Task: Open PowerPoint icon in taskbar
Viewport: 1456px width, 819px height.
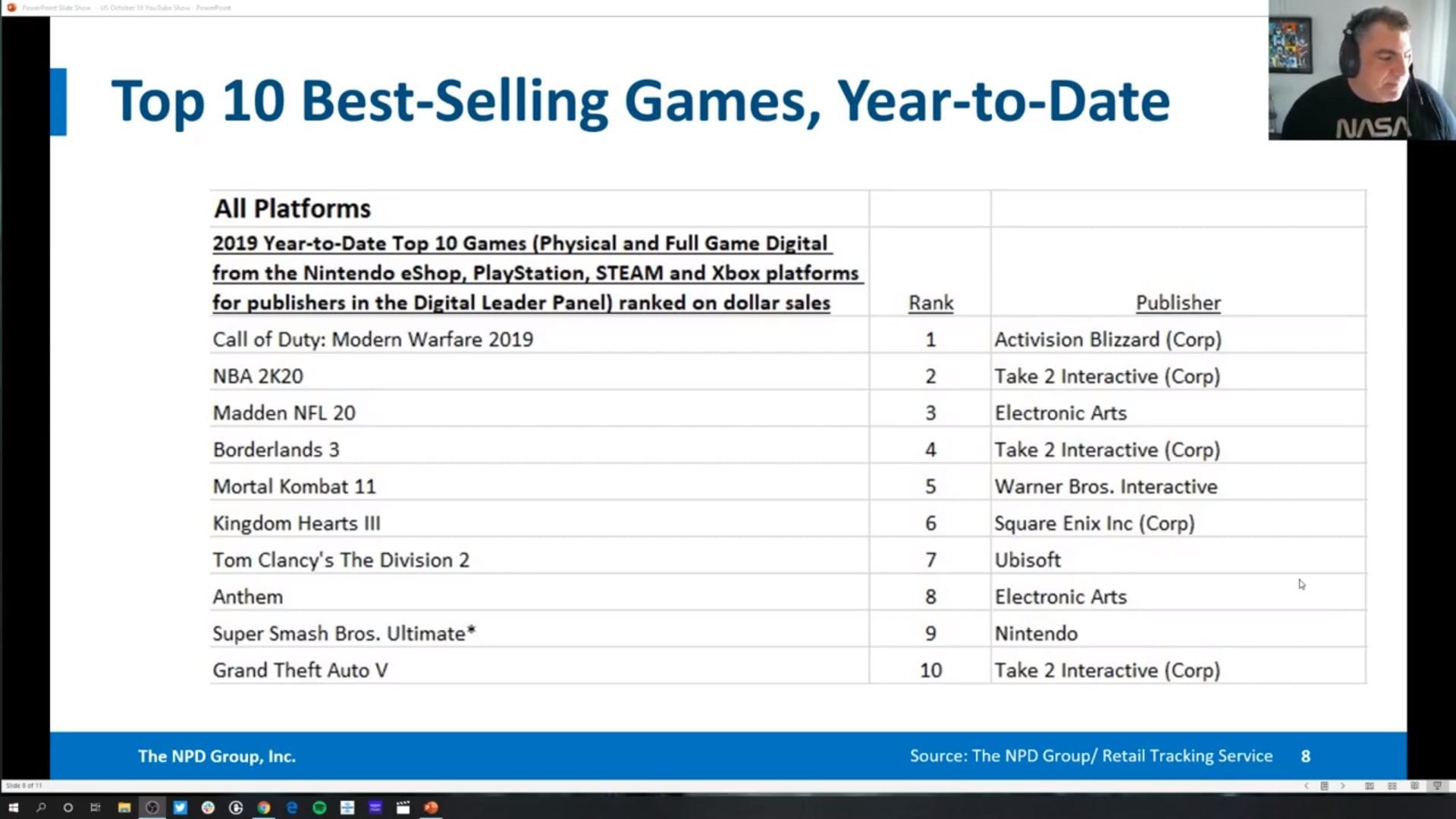Action: 431,808
